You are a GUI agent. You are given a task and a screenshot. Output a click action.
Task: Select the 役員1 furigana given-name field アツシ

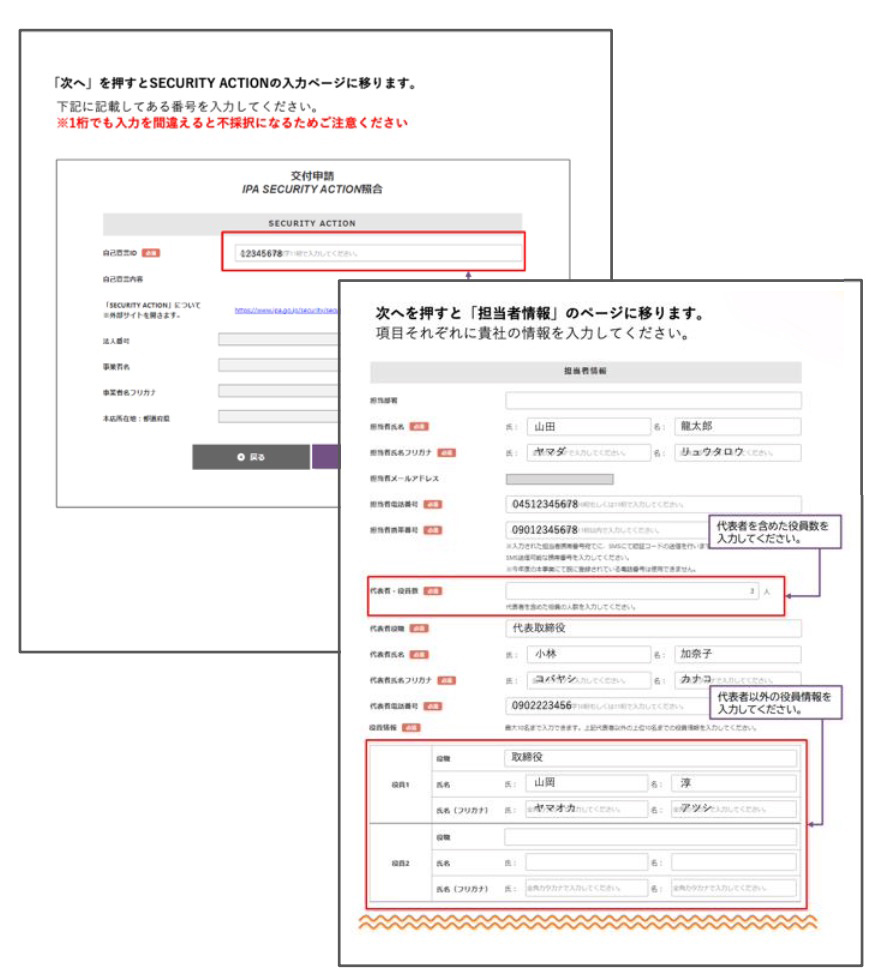[734, 809]
